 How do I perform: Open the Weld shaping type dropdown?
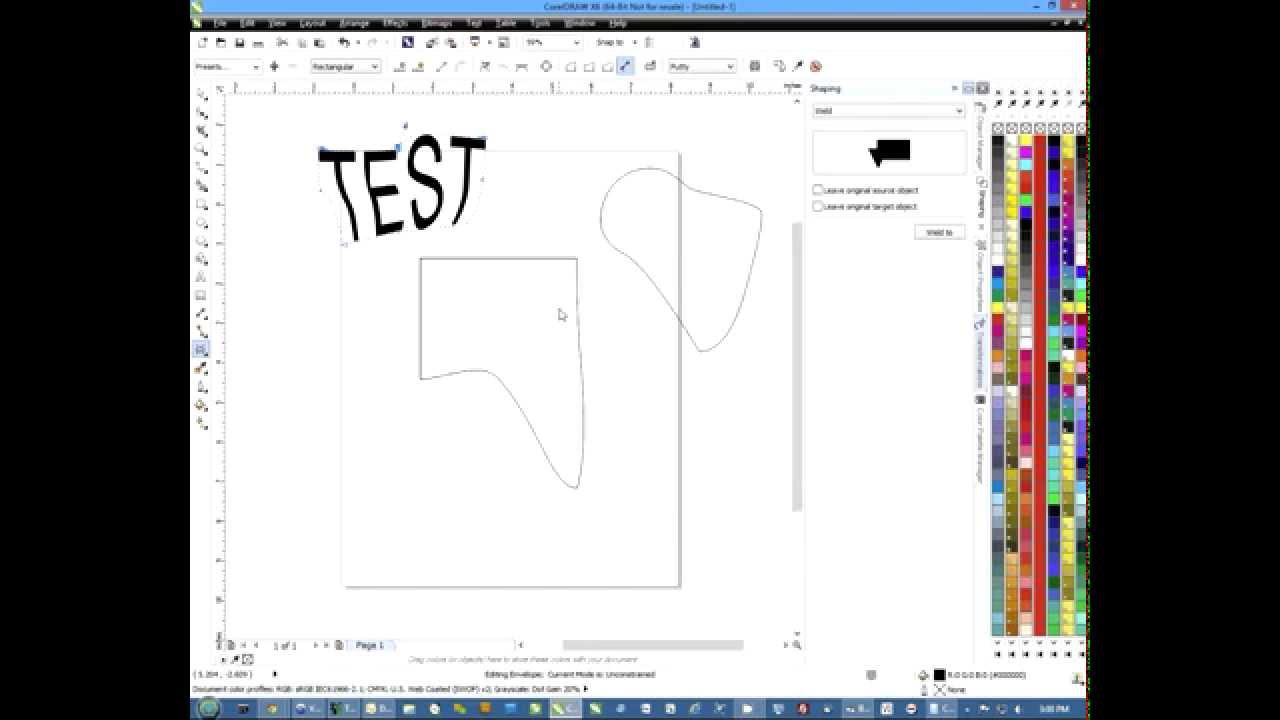click(958, 111)
